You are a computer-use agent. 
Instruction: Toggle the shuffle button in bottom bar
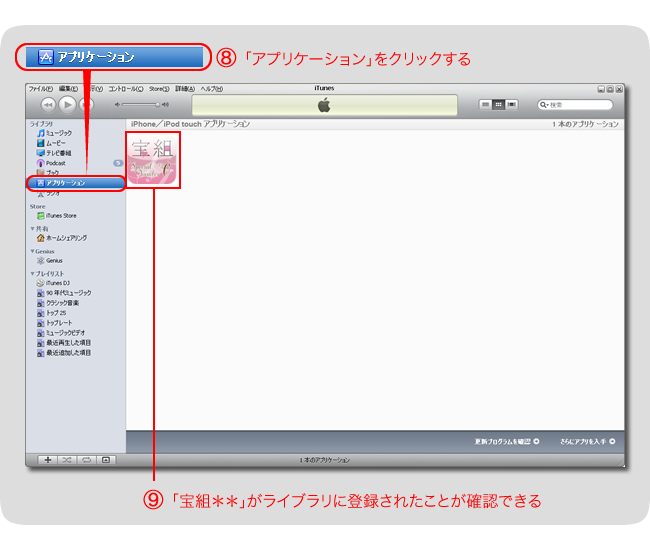[x=67, y=460]
